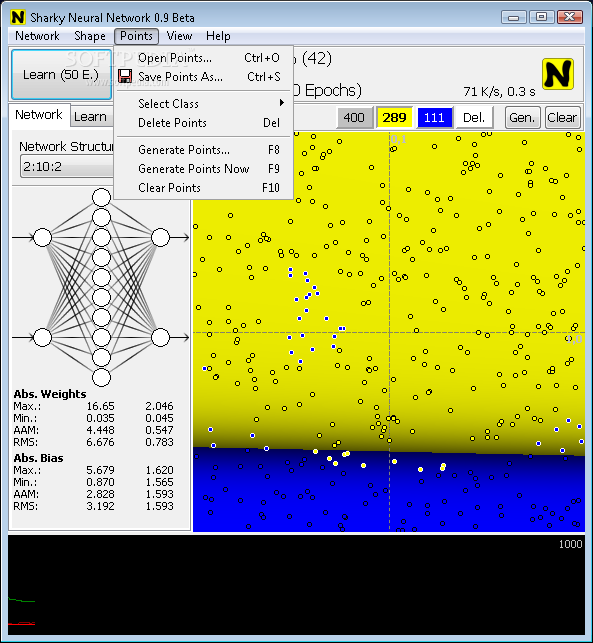
Task: Select the blue class 111 swatch
Action: (434, 118)
